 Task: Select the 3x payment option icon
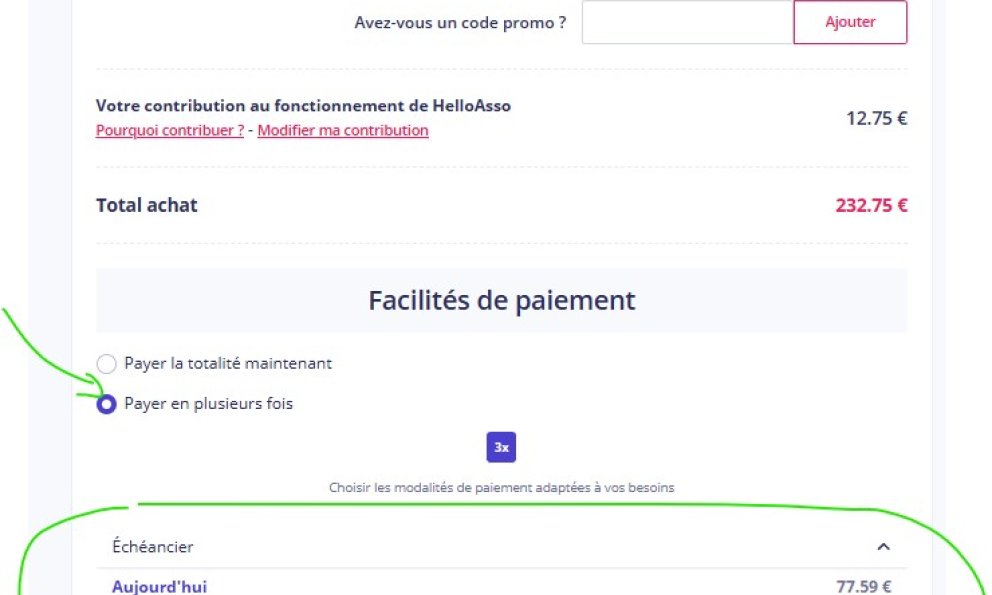pyautogui.click(x=501, y=447)
